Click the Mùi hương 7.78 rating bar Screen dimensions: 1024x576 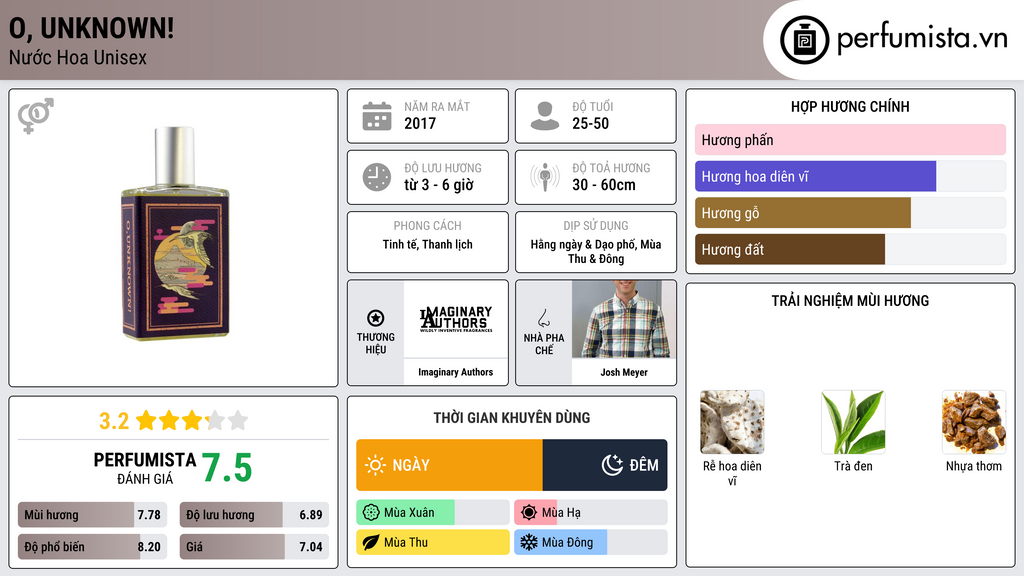click(92, 515)
